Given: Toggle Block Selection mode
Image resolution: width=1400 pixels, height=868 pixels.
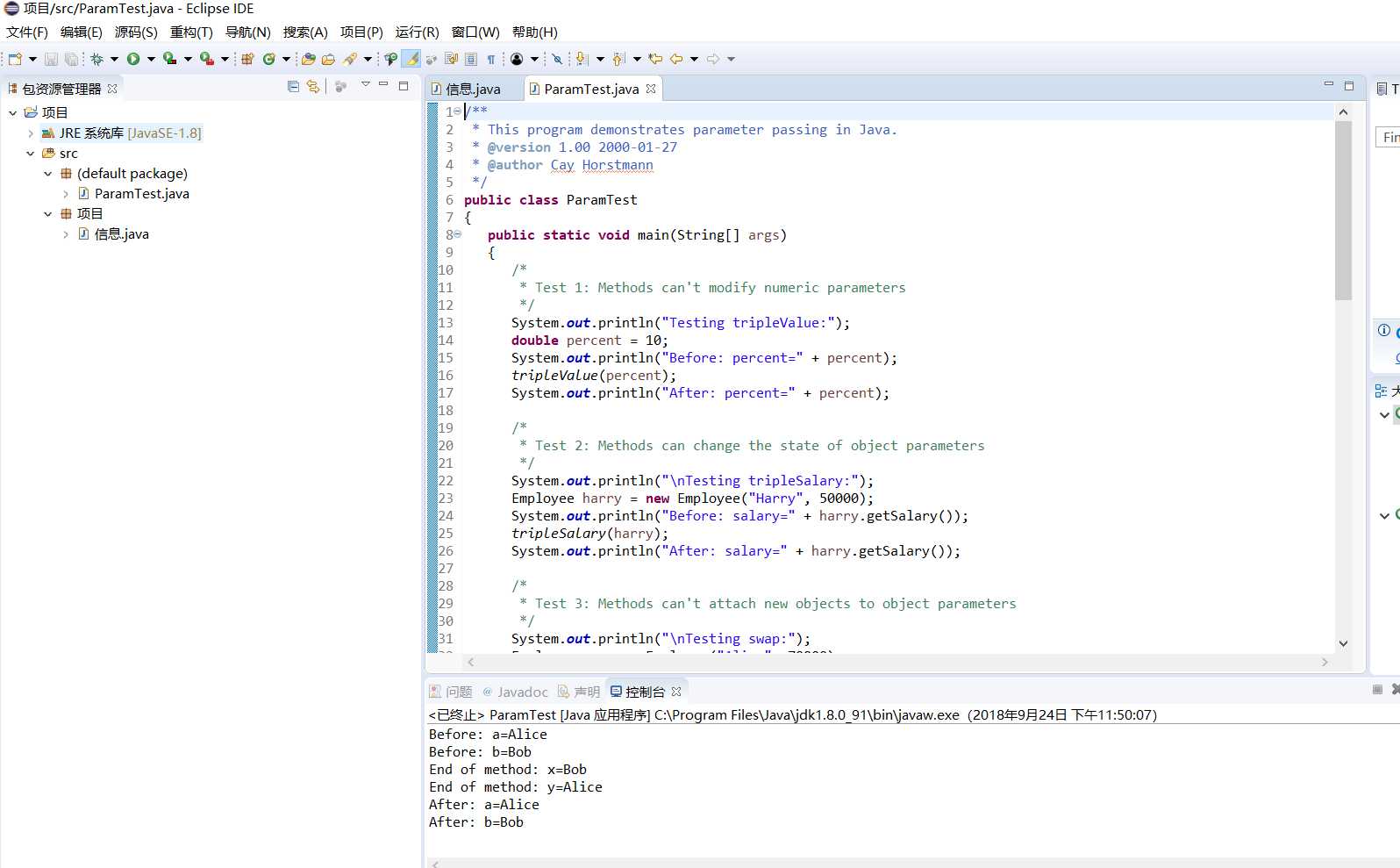Looking at the screenshot, I should tap(471, 59).
